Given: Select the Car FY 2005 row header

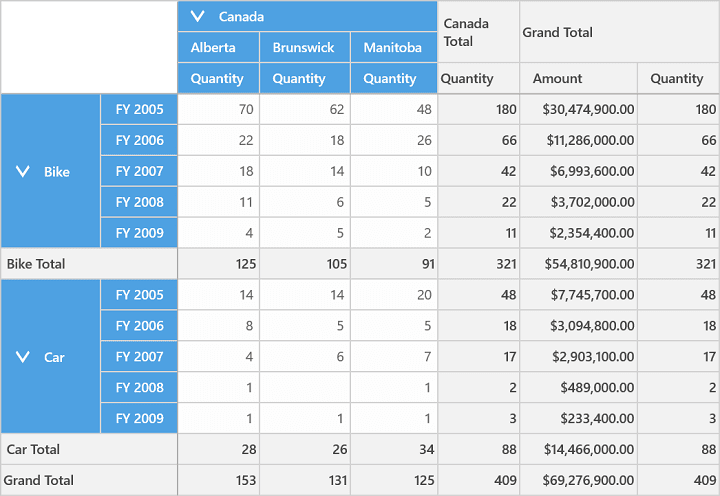Looking at the screenshot, I should (139, 294).
